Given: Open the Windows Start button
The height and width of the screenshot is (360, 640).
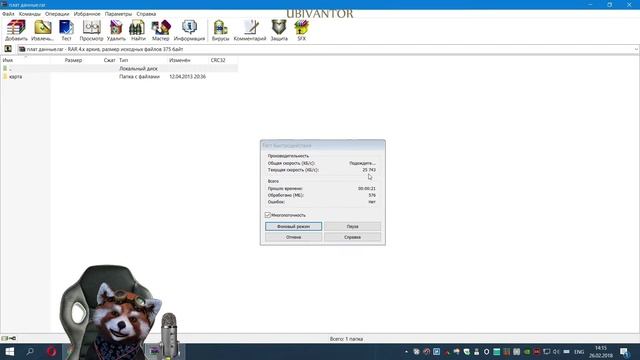Looking at the screenshot, I should coord(9,352).
